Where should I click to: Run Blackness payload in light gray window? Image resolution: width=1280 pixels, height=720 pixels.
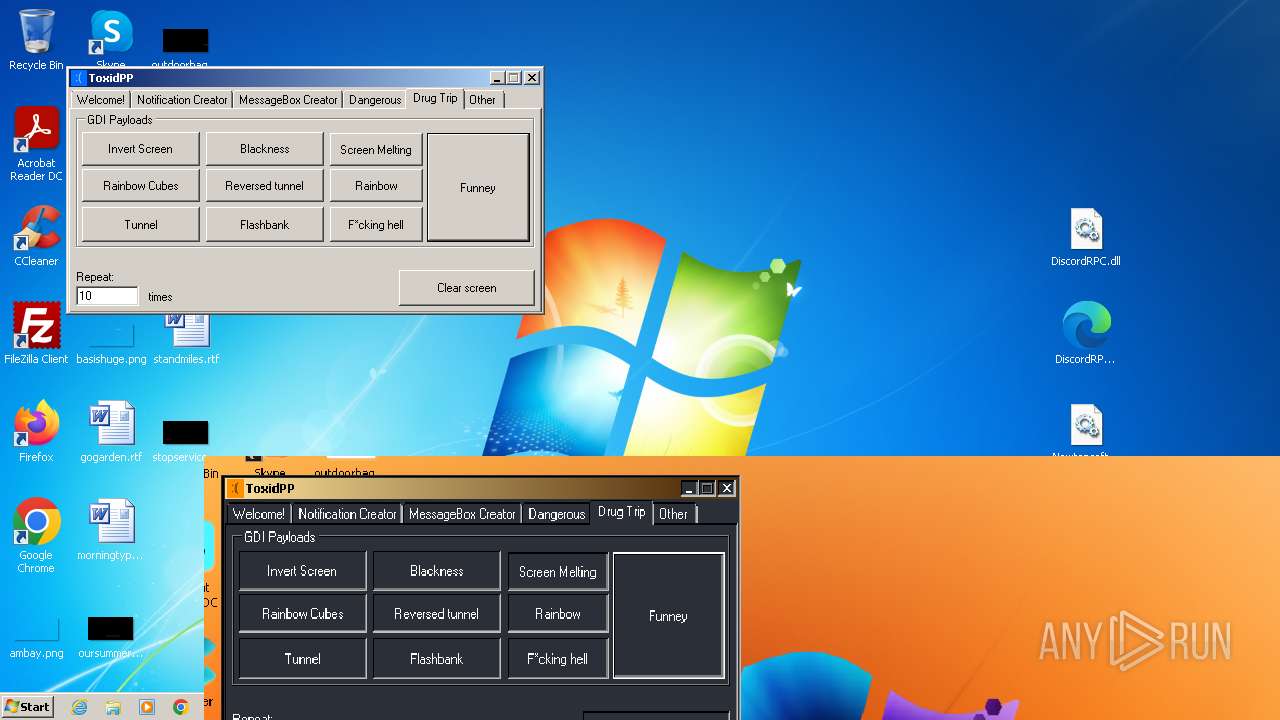265,149
